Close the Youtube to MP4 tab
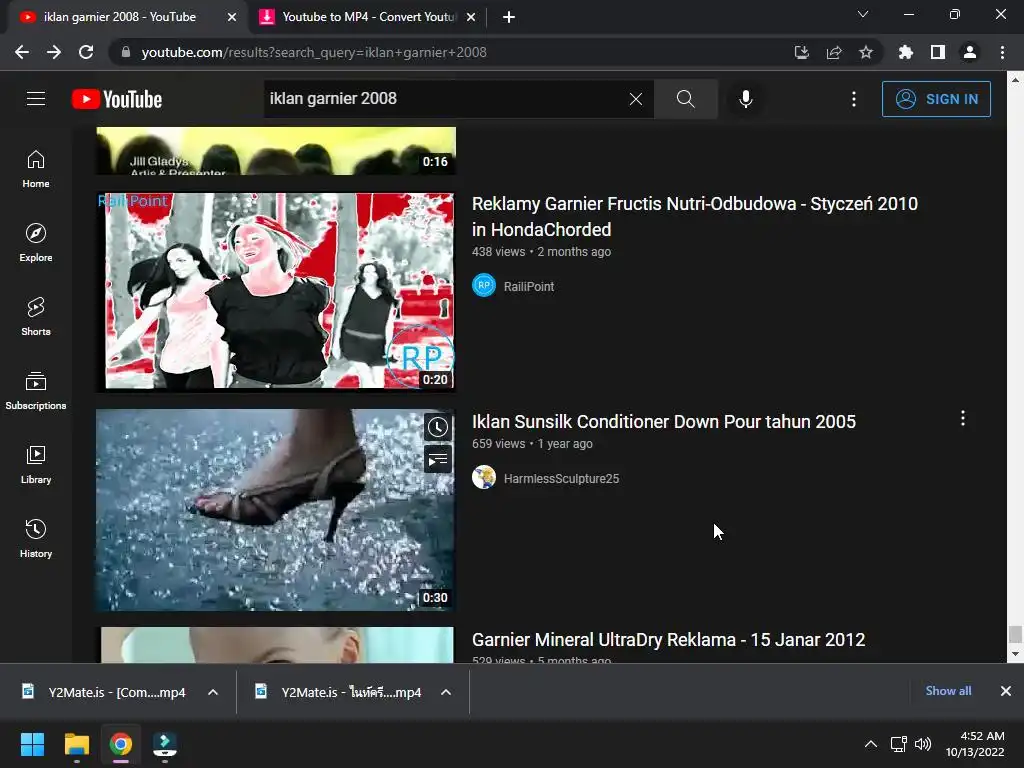Viewport: 1024px width, 768px height. point(471,17)
